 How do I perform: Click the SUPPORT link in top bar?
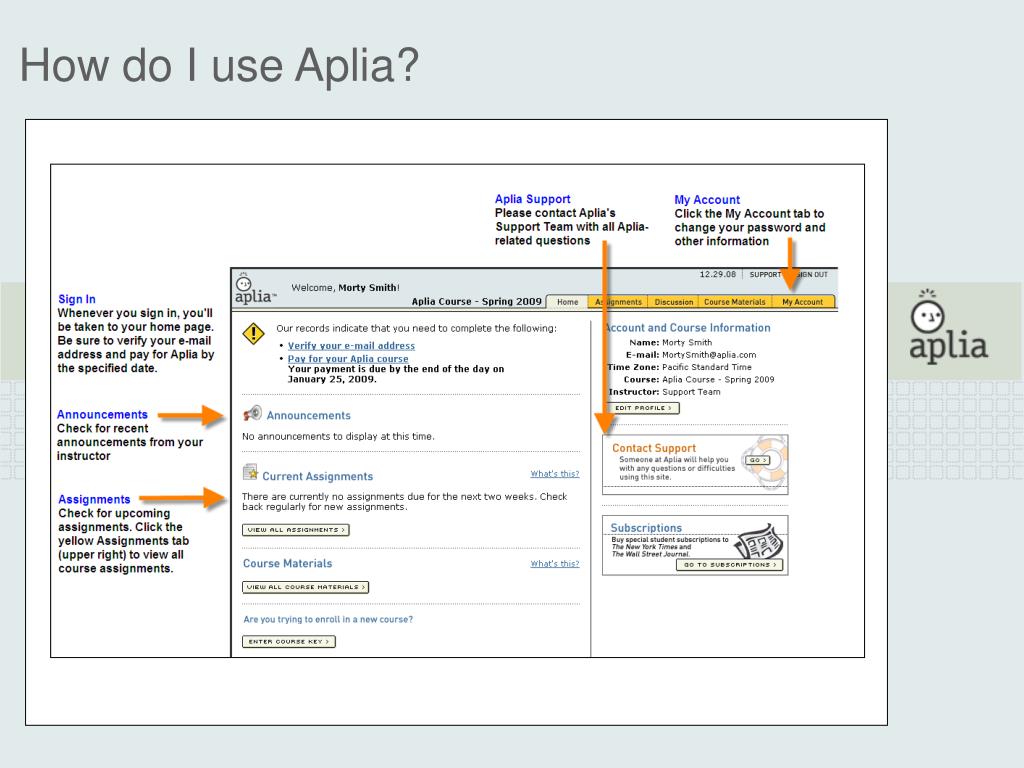tap(765, 274)
